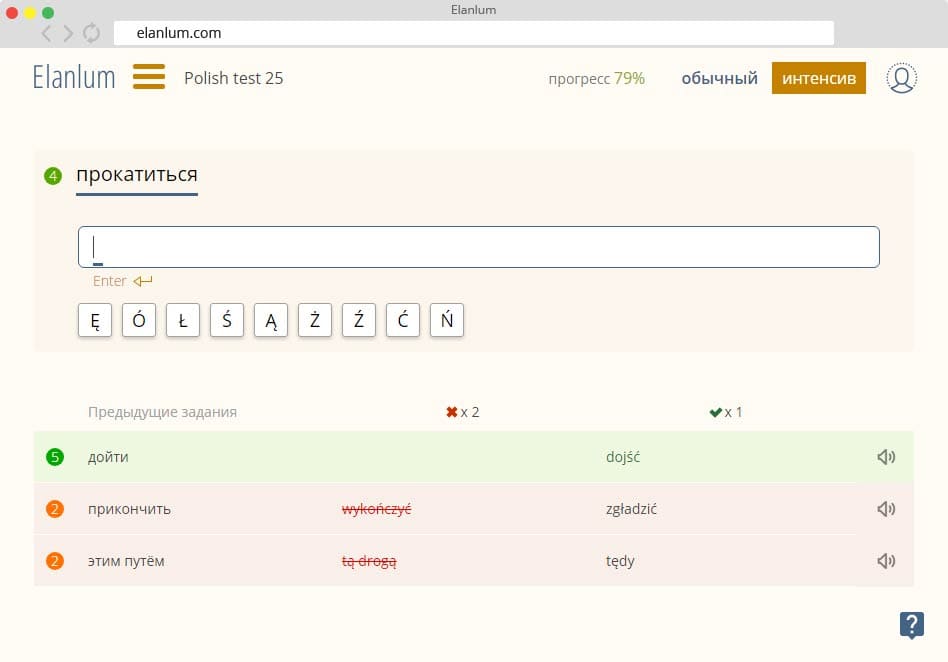This screenshot has height=662, width=948.
Task: Insert the letter Ę
Action: [95, 320]
